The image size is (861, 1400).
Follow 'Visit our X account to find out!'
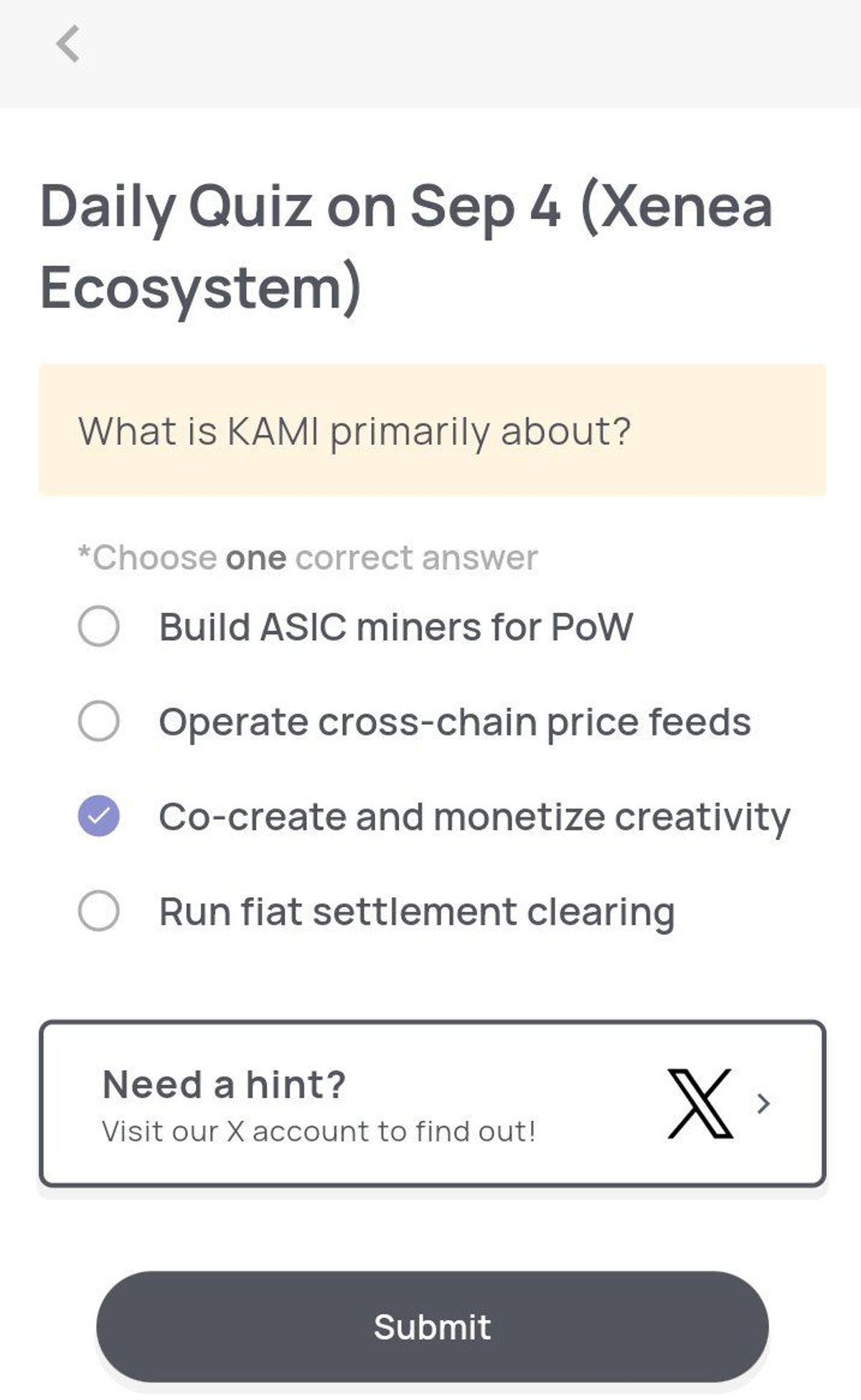pos(319,1132)
